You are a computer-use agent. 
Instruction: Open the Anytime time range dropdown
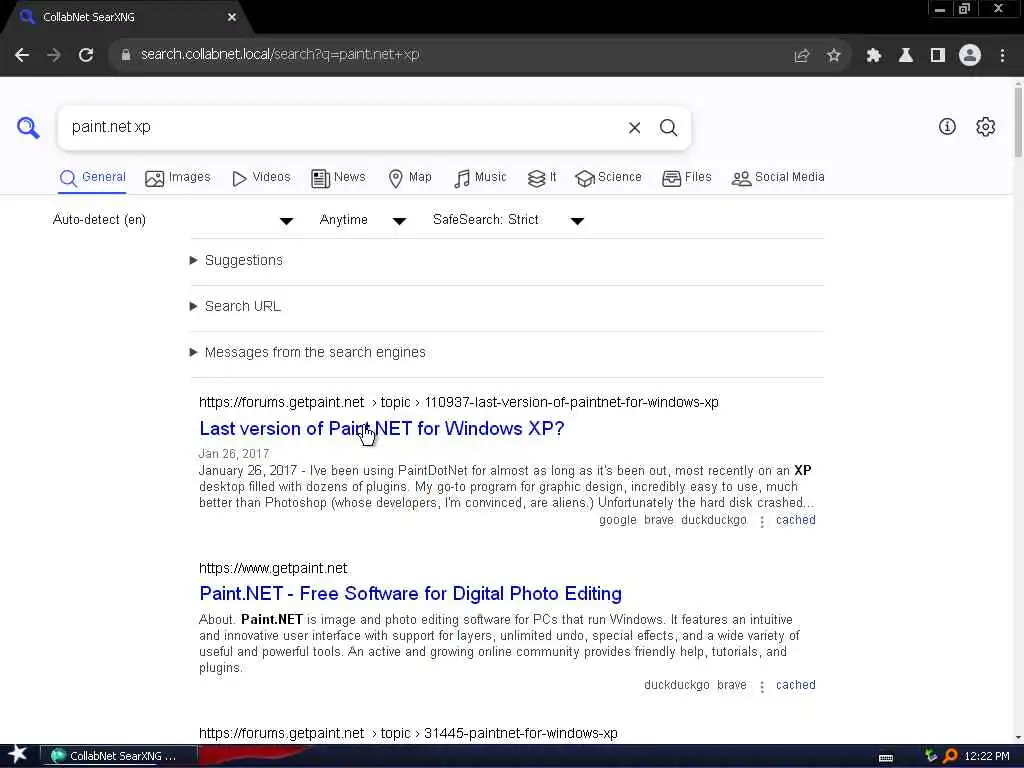click(x=363, y=220)
